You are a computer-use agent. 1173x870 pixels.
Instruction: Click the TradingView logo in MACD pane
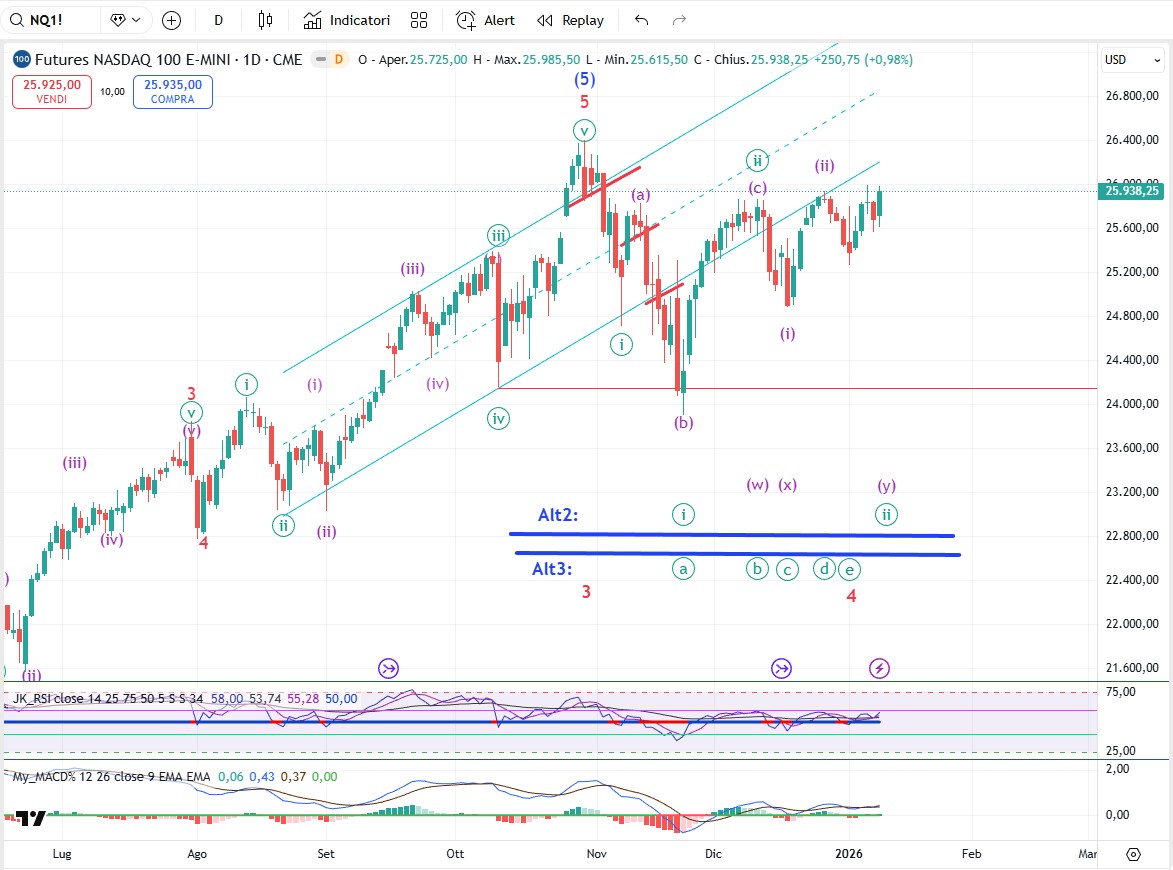pyautogui.click(x=31, y=818)
